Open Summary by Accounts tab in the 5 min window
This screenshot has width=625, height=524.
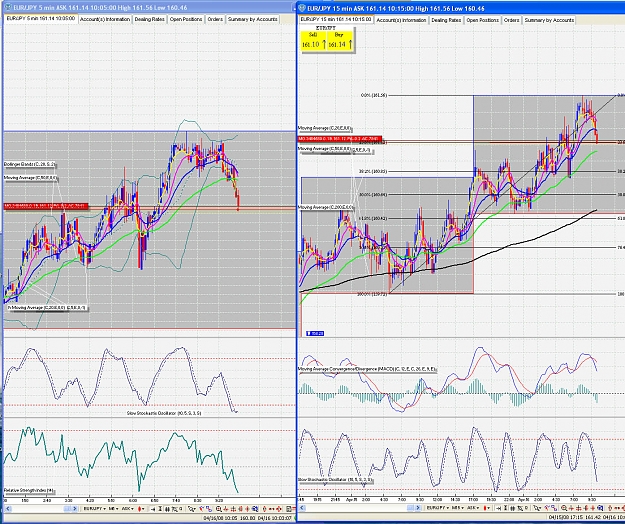click(252, 19)
